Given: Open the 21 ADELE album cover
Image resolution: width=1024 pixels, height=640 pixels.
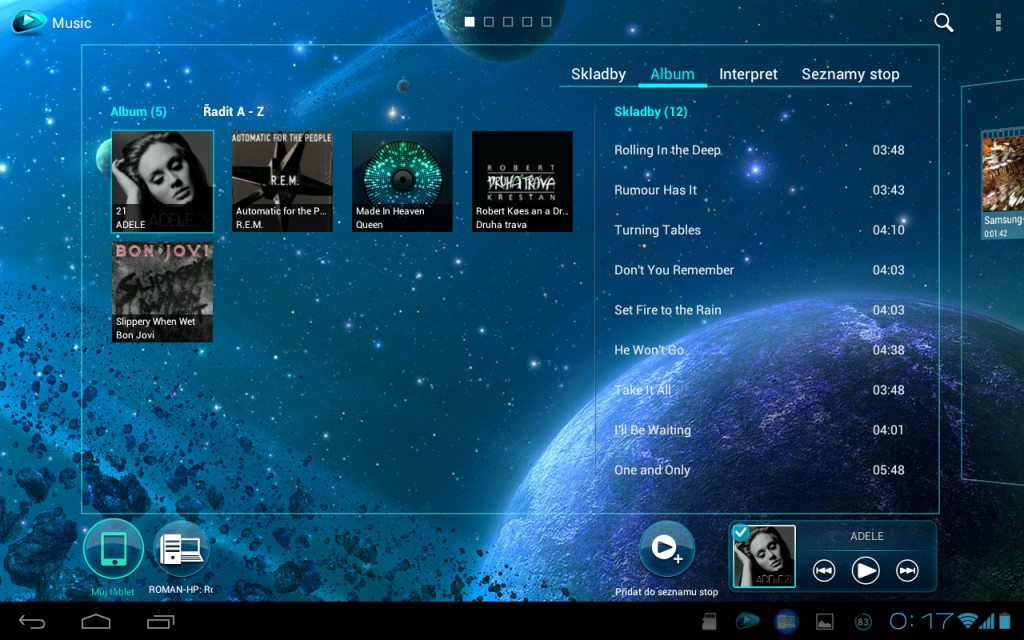Looking at the screenshot, I should click(163, 182).
